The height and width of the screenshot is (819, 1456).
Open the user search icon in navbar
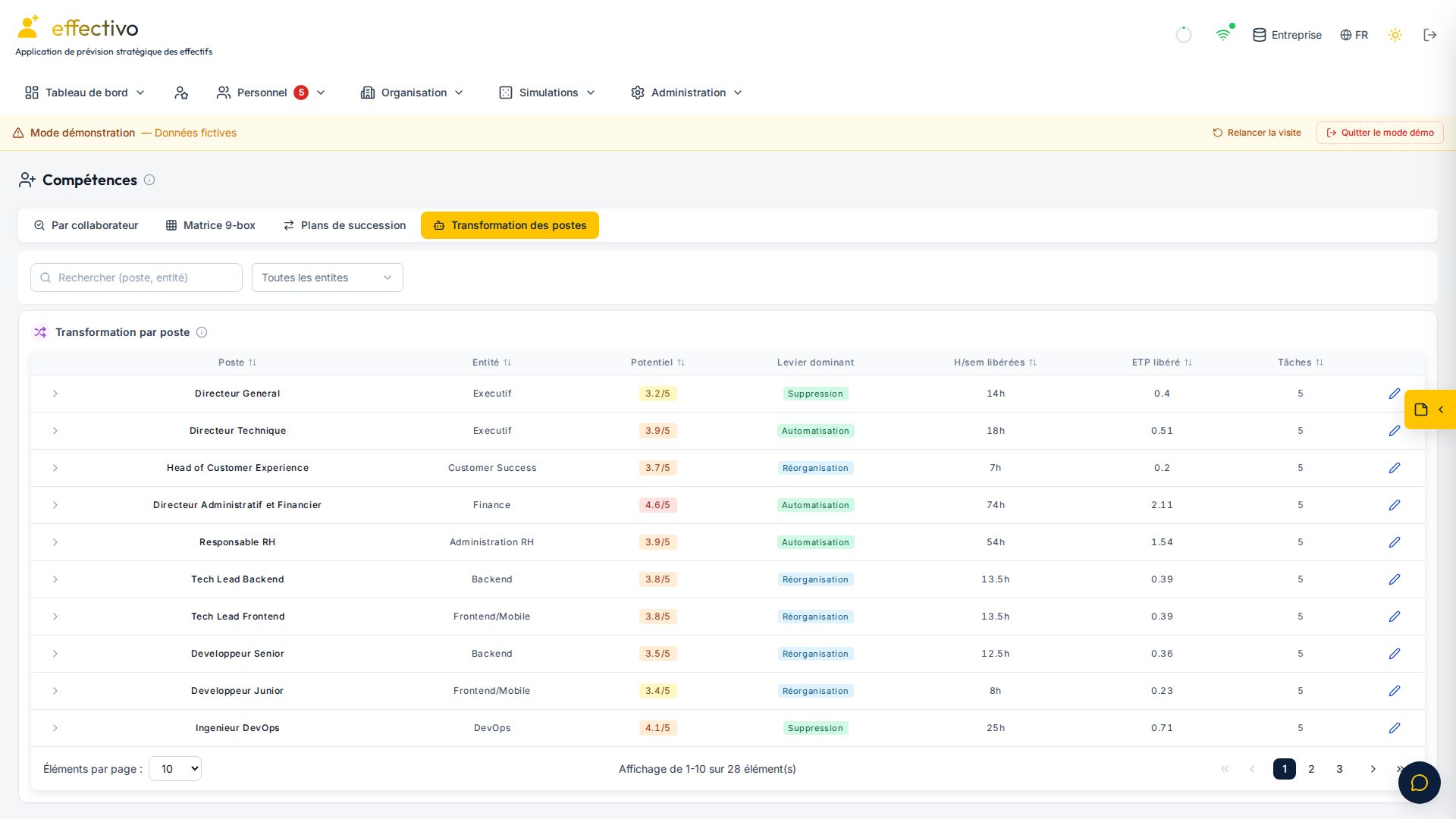tap(181, 93)
